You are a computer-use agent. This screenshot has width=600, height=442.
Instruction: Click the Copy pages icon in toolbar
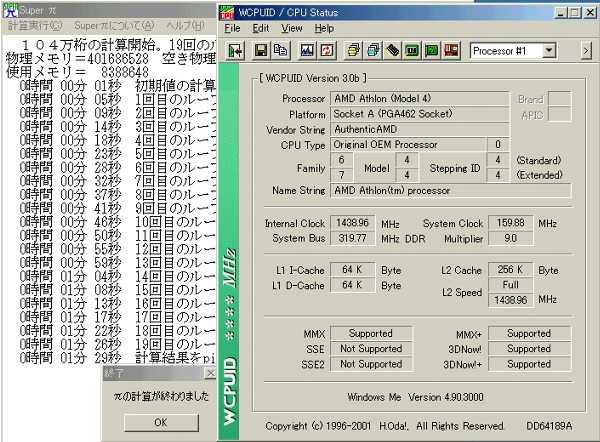(280, 51)
